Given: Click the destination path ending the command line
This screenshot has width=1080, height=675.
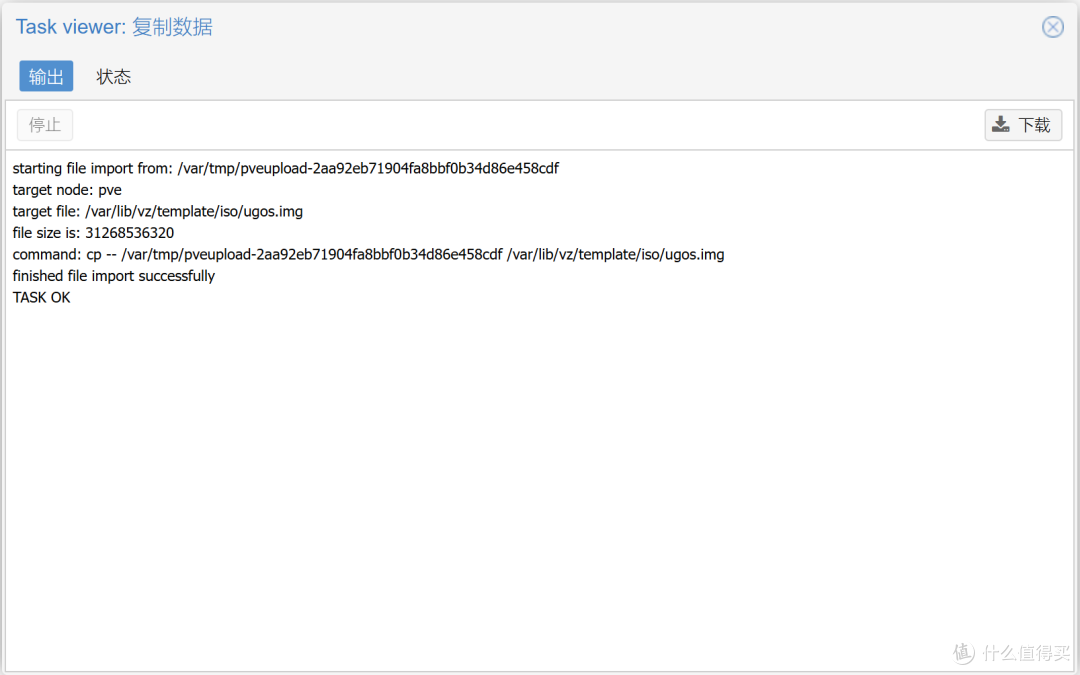Looking at the screenshot, I should pos(615,254).
